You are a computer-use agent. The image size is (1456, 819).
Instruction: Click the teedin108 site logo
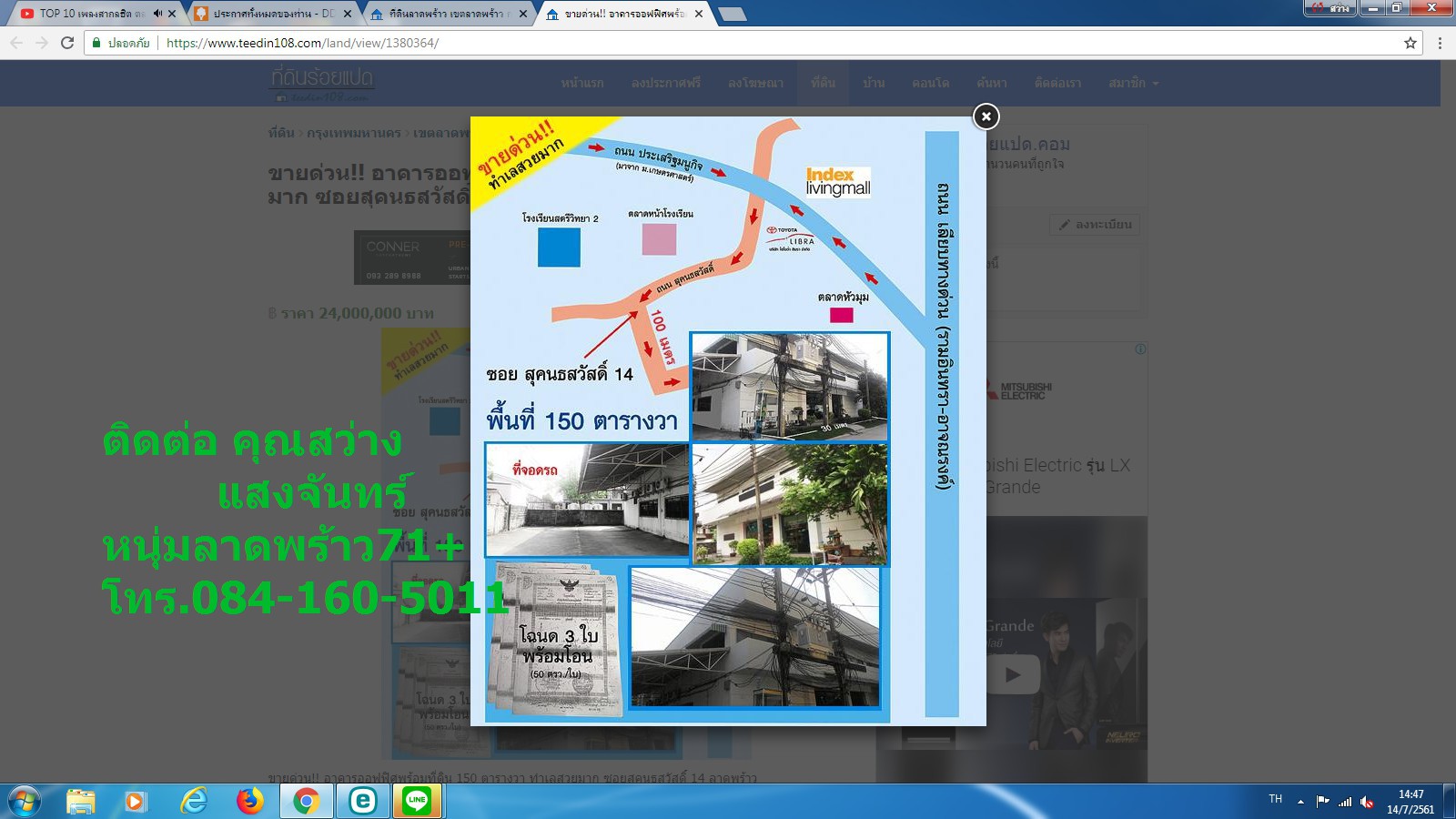(x=322, y=84)
